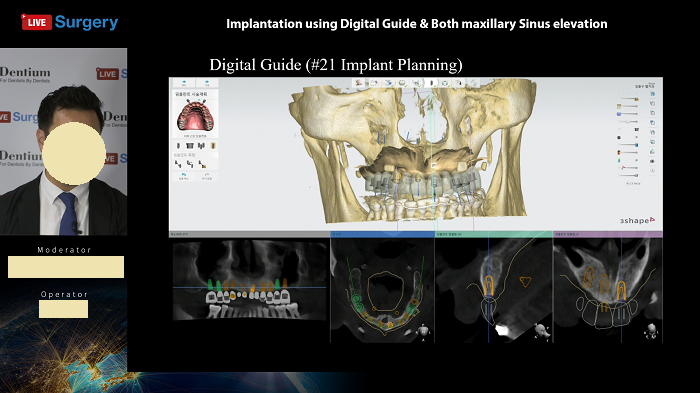Adjust the top transparency slider with tooth handle
This screenshot has width=700, height=393.
[628, 99]
